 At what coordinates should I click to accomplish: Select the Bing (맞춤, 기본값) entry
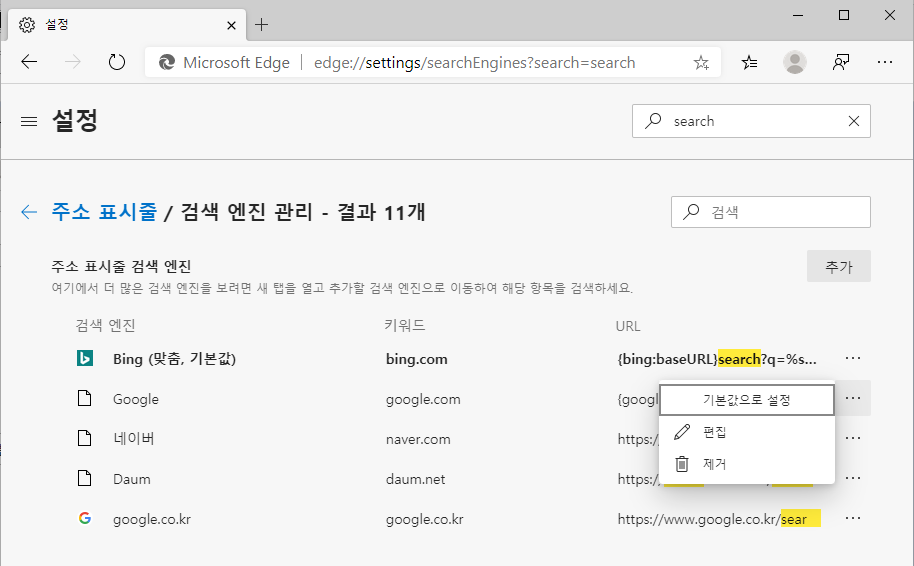click(174, 358)
